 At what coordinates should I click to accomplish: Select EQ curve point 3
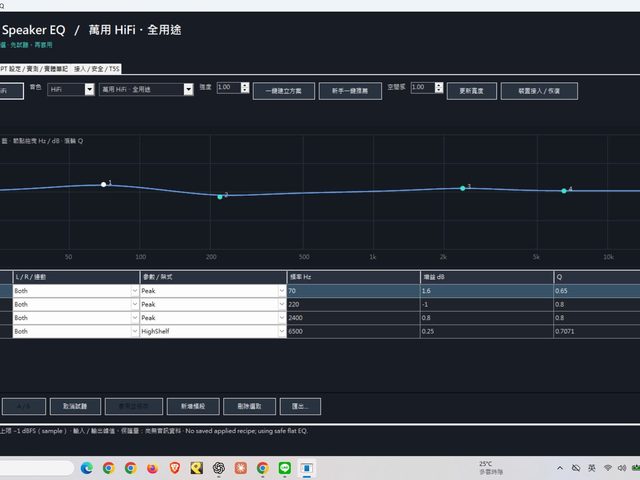click(462, 188)
